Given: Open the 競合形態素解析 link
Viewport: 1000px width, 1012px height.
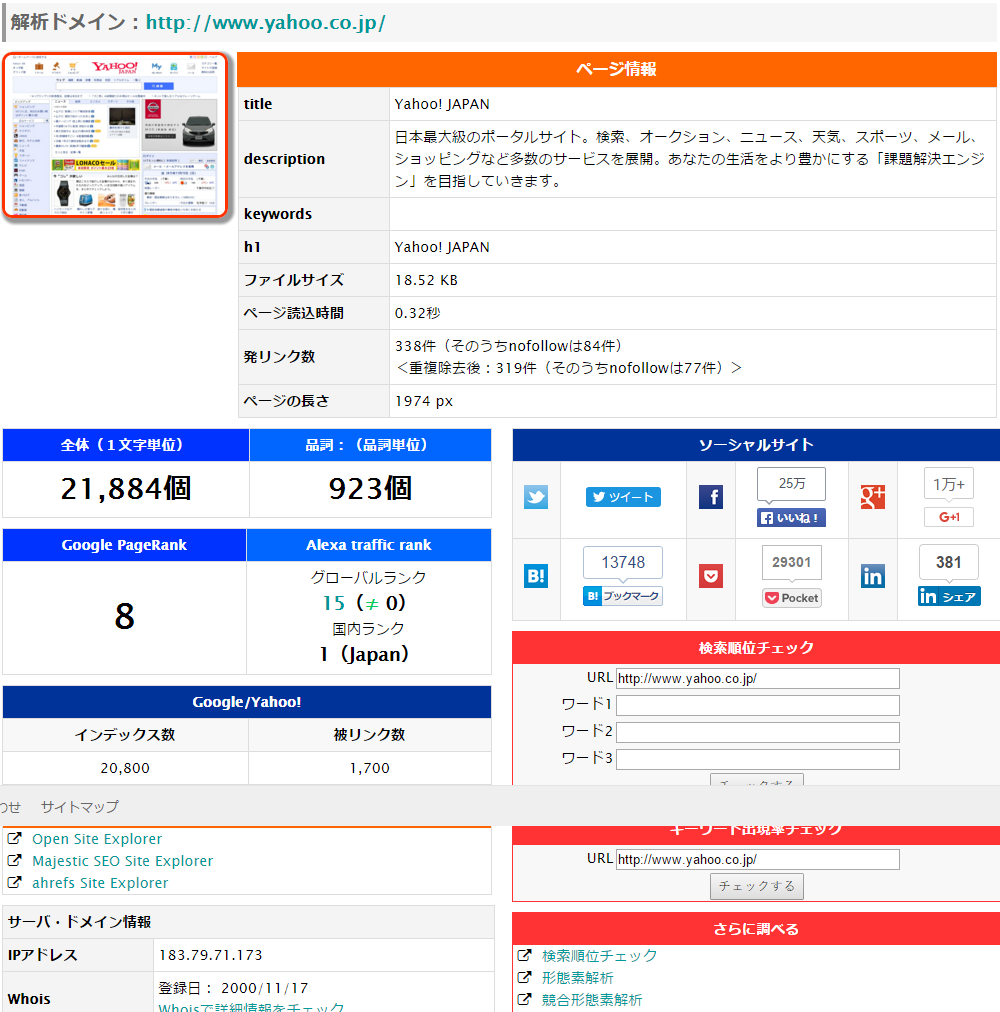Looking at the screenshot, I should [592, 1000].
